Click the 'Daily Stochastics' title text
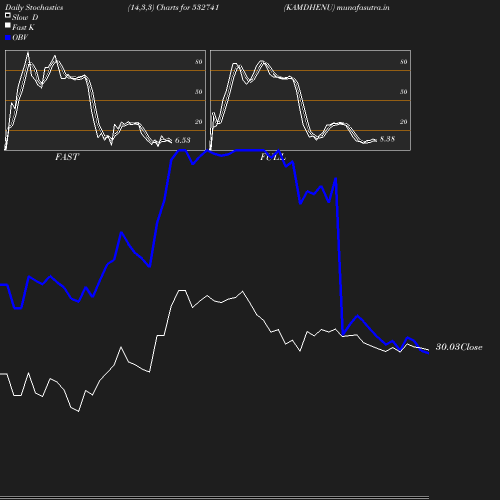 [x=34, y=8]
